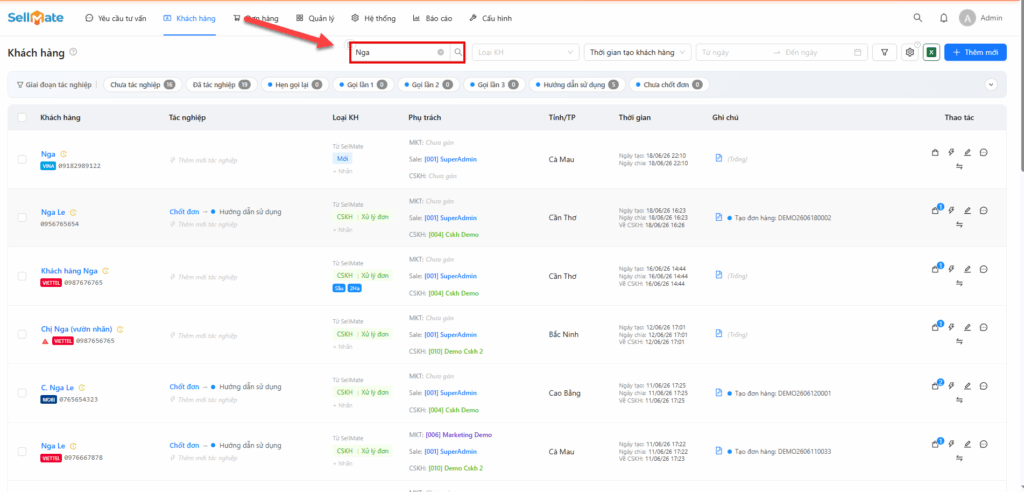Open the Thời gian tạo khách hàng dropdown

pos(638,52)
